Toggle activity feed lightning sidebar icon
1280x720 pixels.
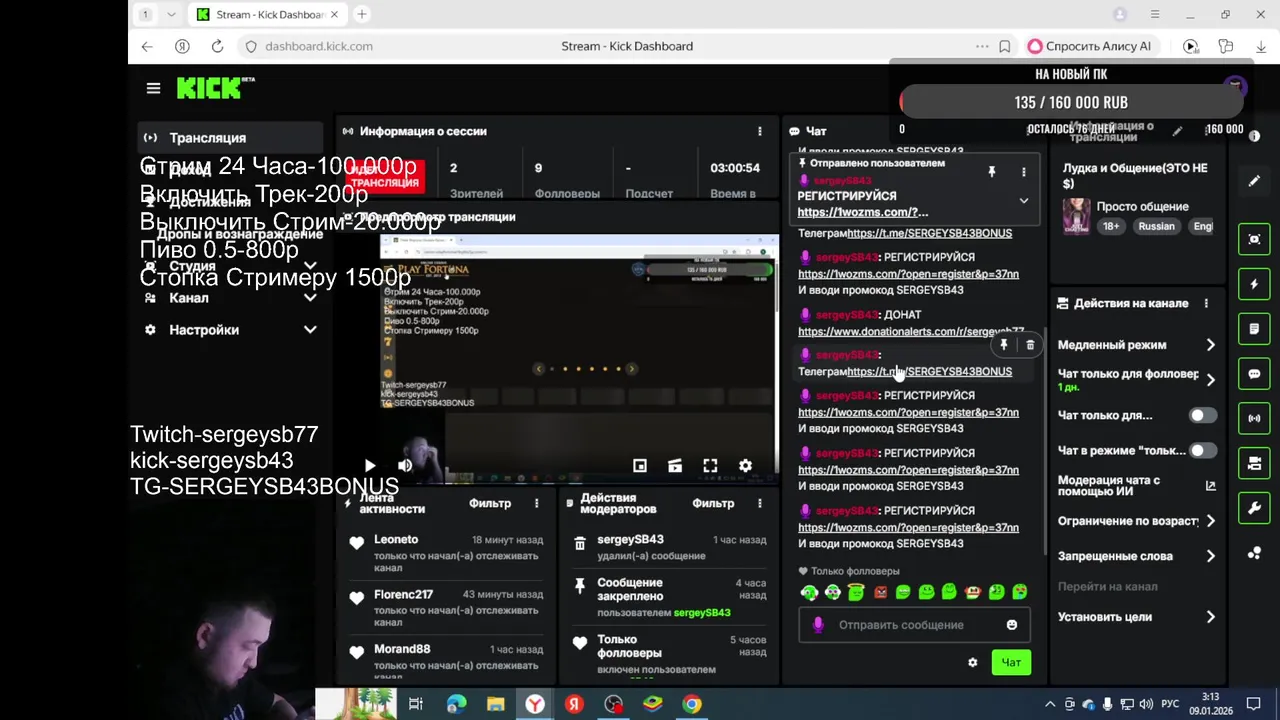click(x=1254, y=284)
